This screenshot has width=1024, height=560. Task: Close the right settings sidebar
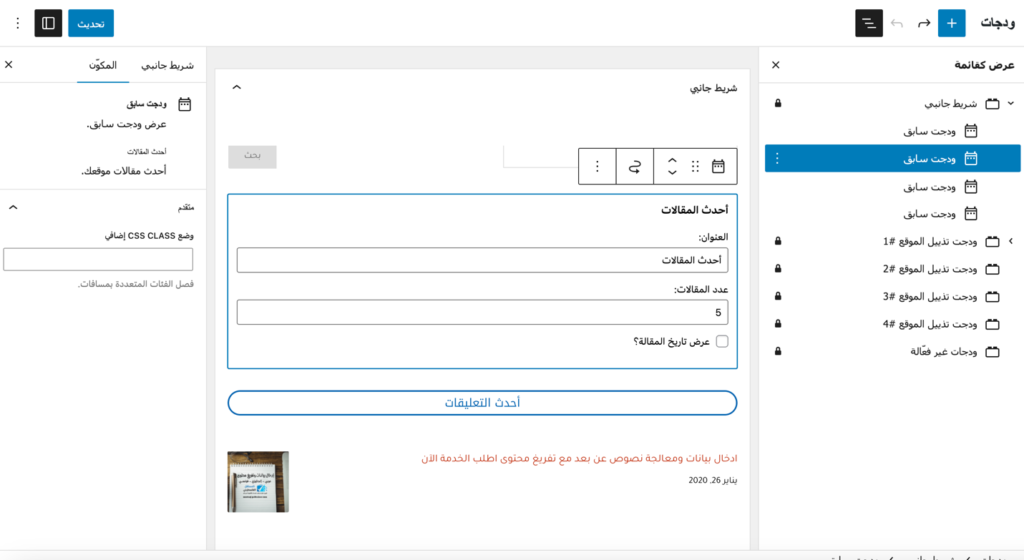(x=8, y=65)
